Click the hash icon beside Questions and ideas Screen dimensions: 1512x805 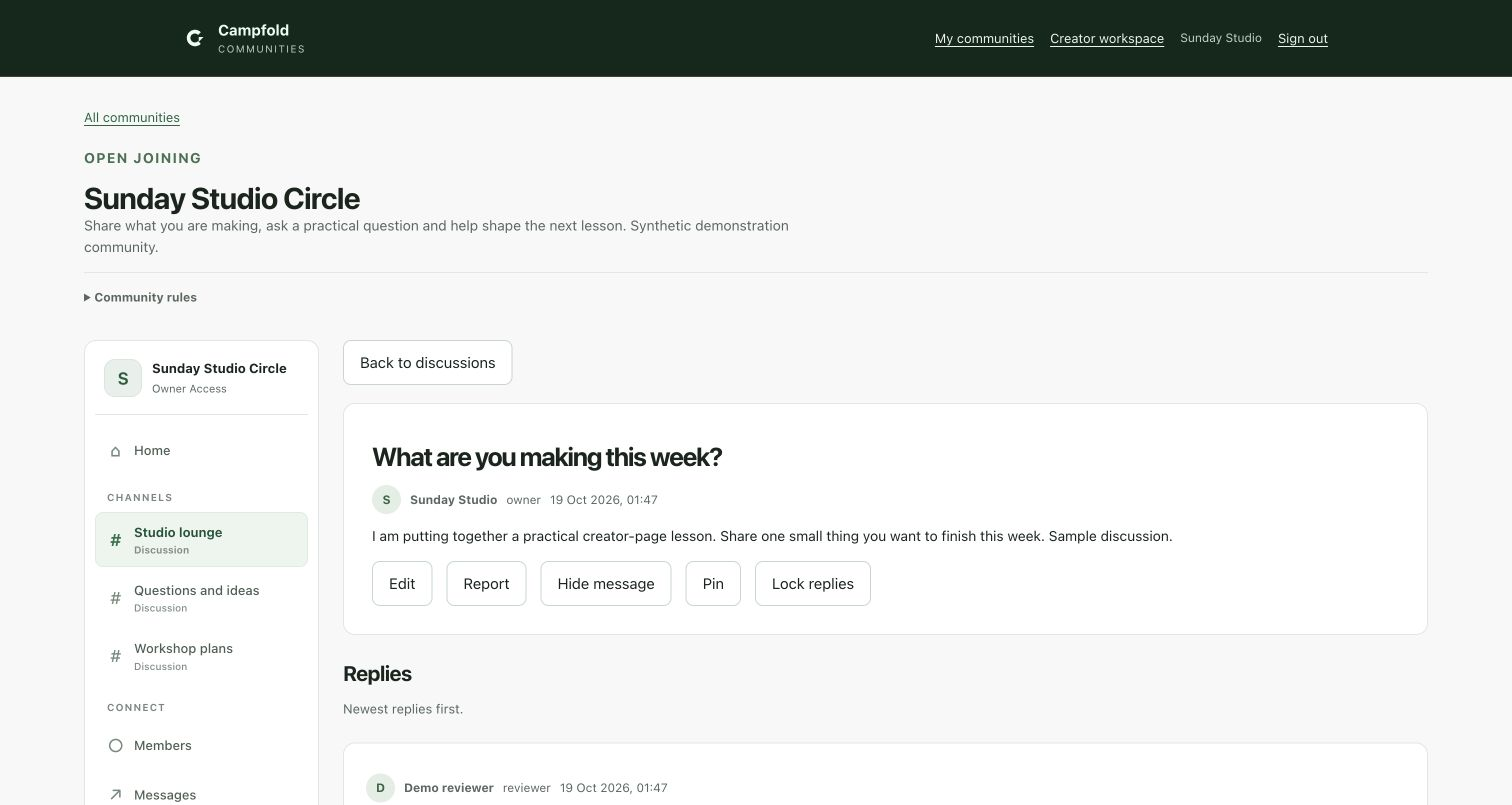(x=116, y=598)
